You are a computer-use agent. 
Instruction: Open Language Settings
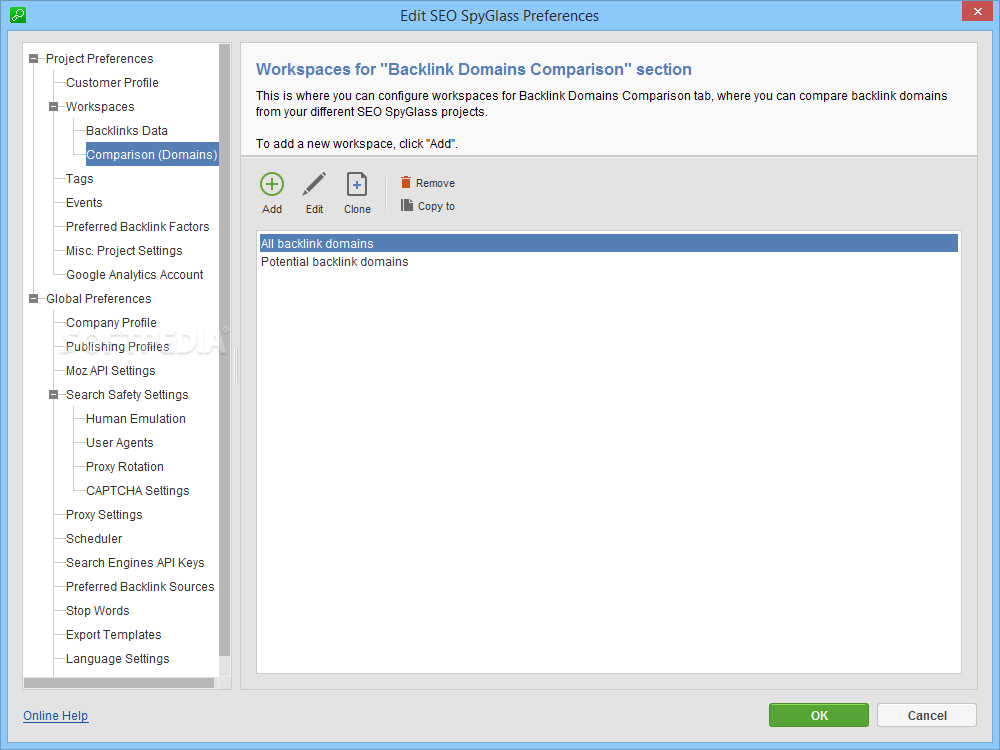coord(118,659)
